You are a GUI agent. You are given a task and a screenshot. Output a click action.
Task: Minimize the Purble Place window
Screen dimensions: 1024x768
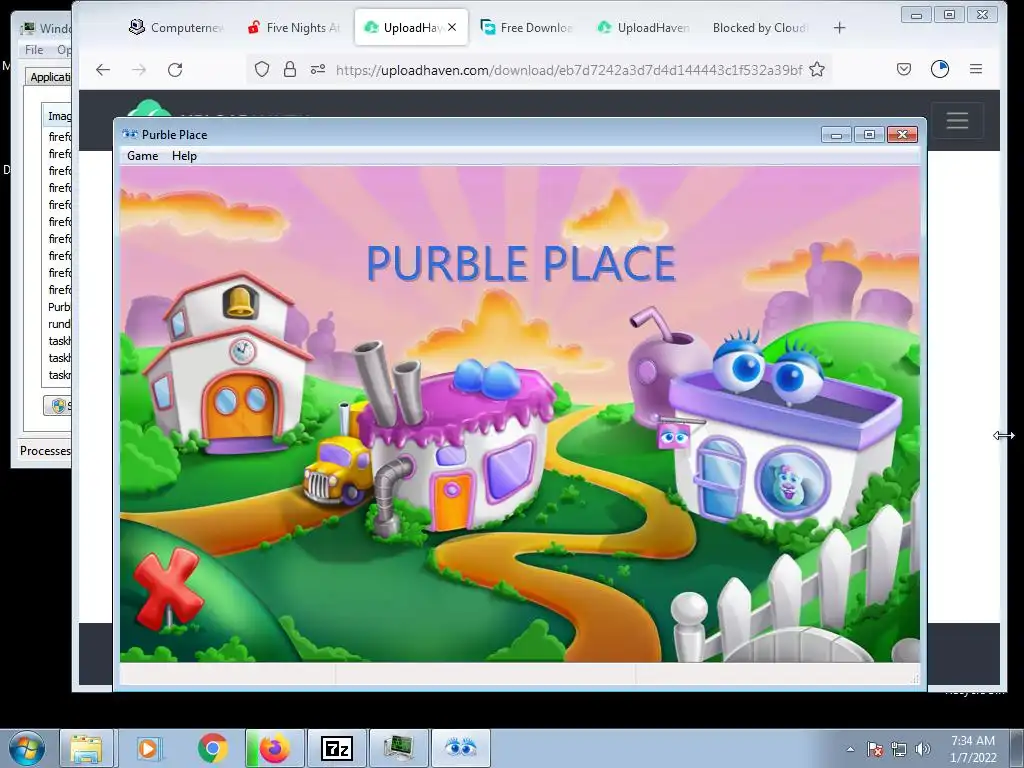click(x=837, y=135)
